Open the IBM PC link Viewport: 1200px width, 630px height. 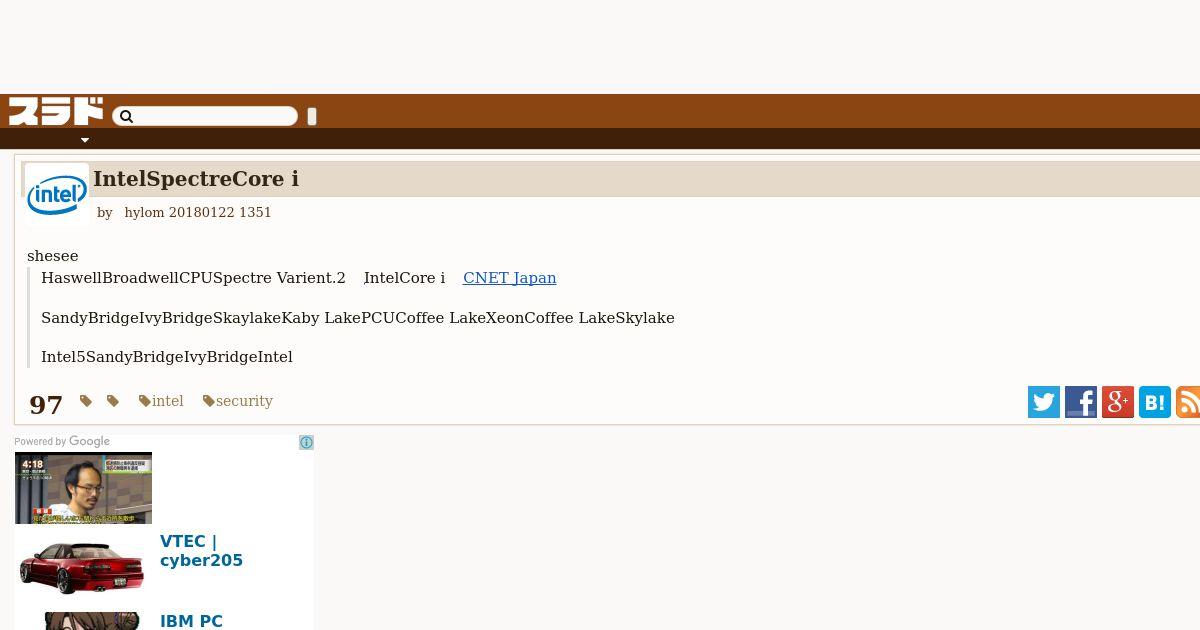click(x=191, y=621)
